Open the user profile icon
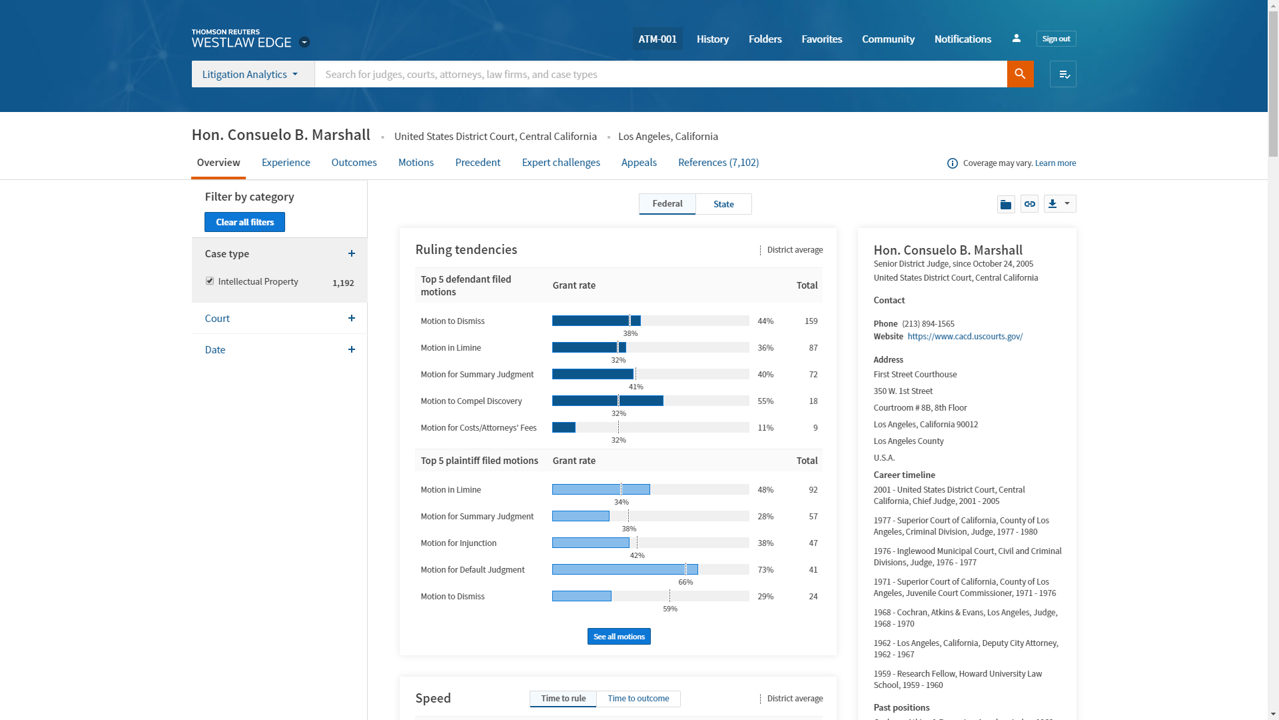Image resolution: width=1279 pixels, height=720 pixels. [1016, 39]
